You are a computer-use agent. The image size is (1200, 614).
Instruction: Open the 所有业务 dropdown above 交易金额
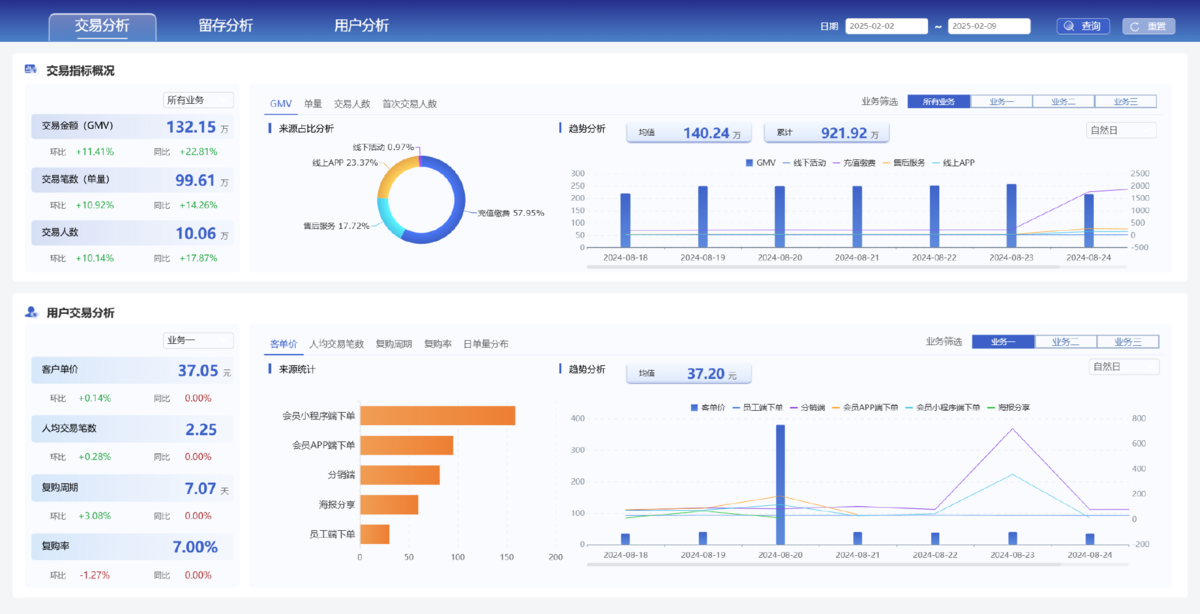click(x=198, y=100)
